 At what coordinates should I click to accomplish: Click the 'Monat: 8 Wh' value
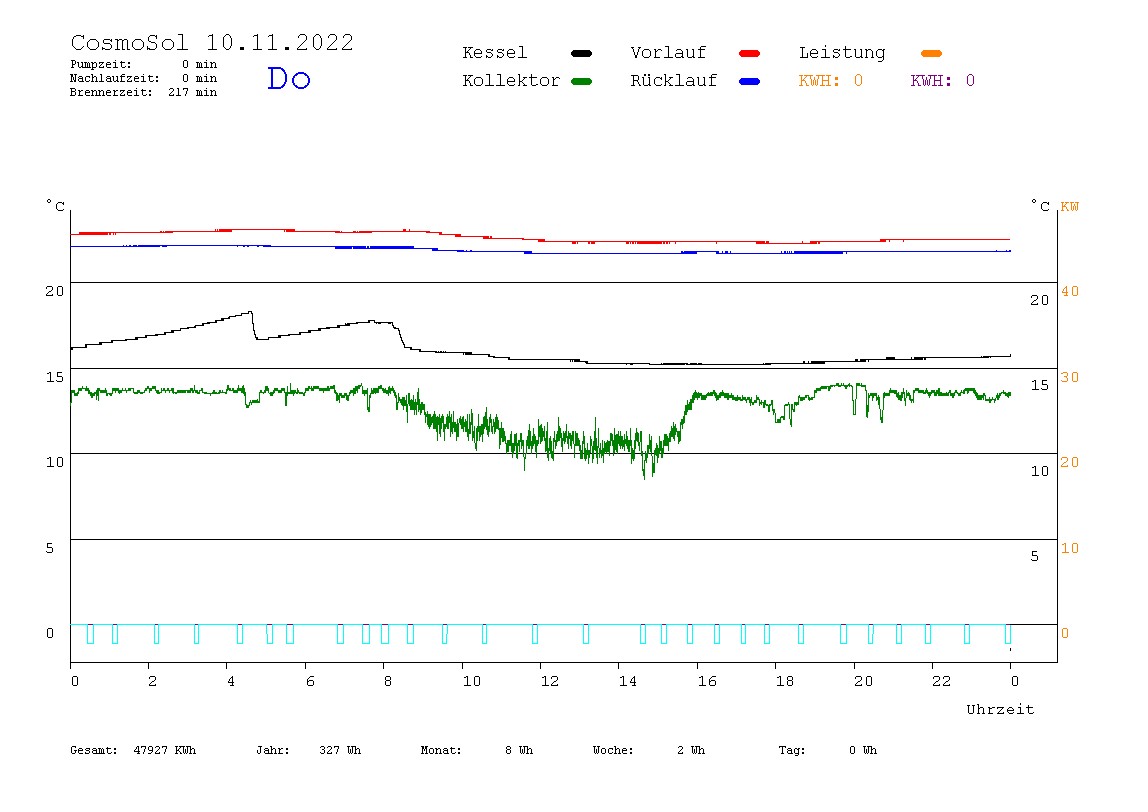(477, 750)
